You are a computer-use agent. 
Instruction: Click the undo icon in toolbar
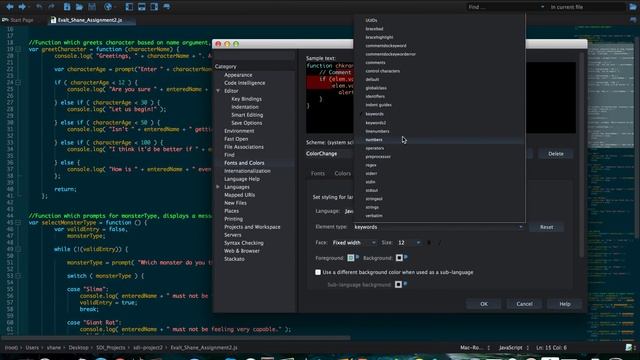39,7
